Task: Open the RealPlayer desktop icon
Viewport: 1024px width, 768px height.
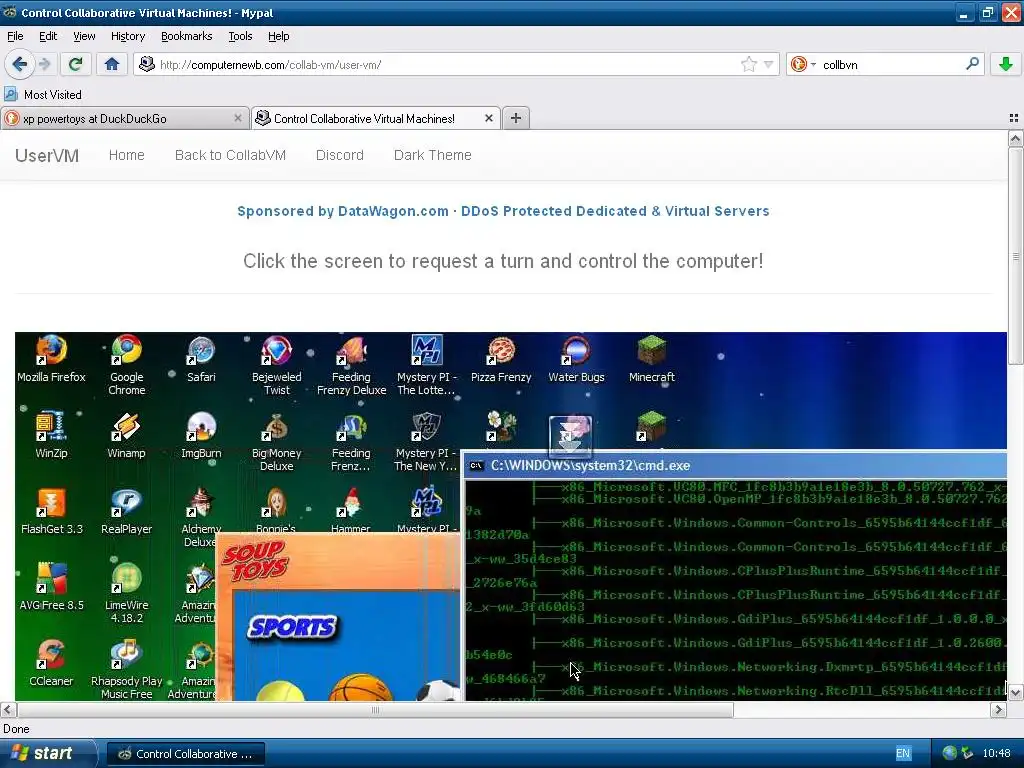Action: pos(127,511)
